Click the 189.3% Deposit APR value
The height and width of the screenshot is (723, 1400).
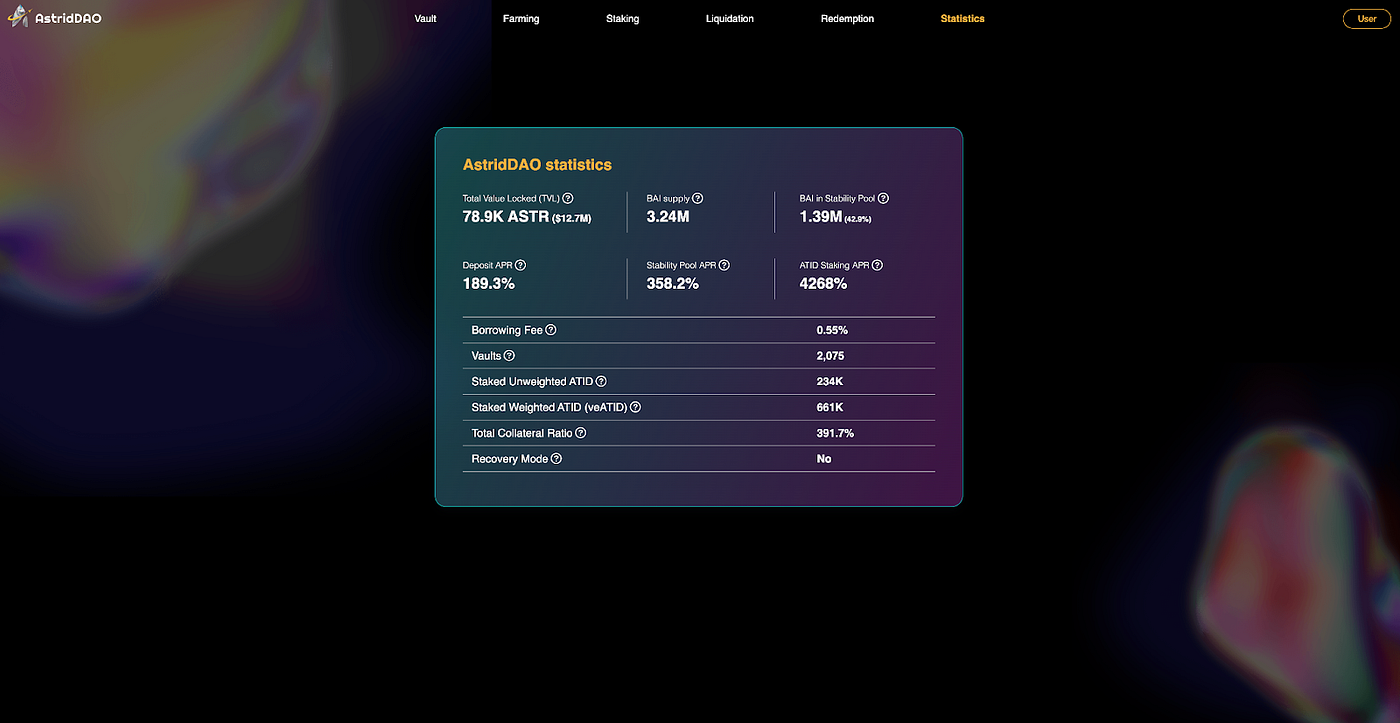click(489, 284)
